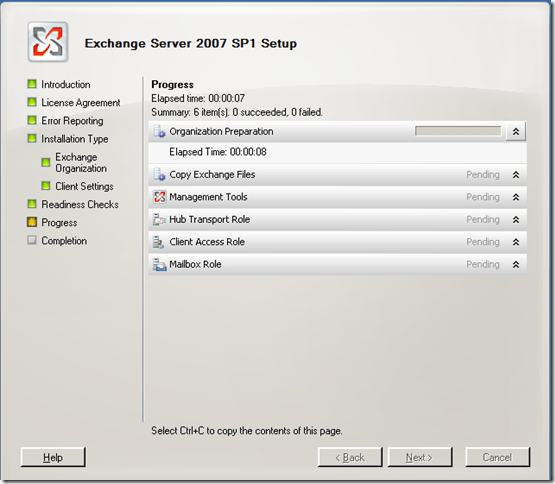Click Pending status of Hub Transport Role

tap(483, 220)
